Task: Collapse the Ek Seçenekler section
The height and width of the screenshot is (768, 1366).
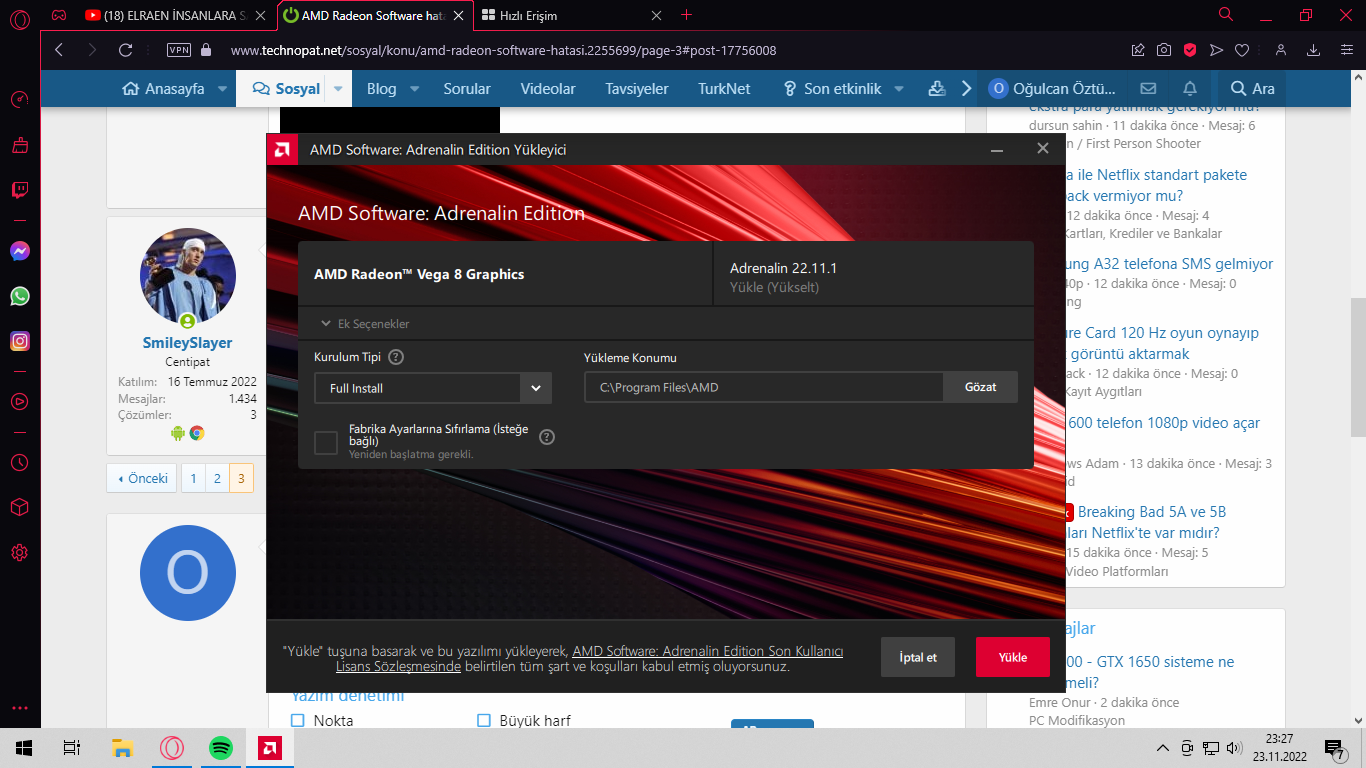Action: coord(365,324)
